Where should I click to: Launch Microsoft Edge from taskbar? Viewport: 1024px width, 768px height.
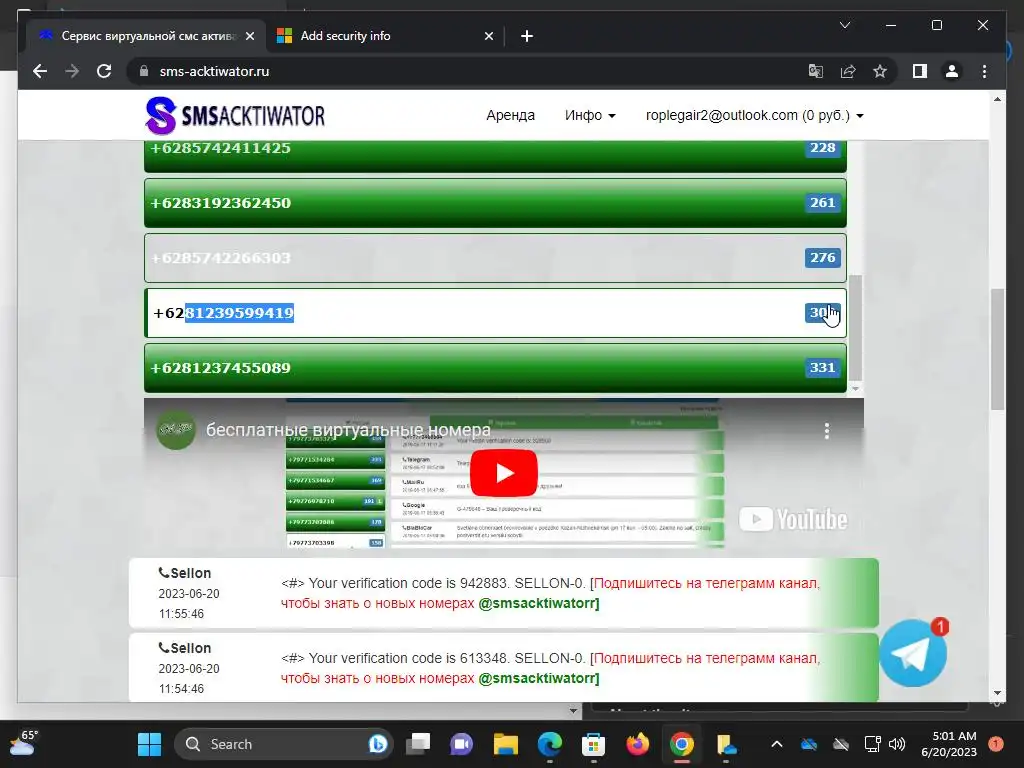tap(549, 744)
